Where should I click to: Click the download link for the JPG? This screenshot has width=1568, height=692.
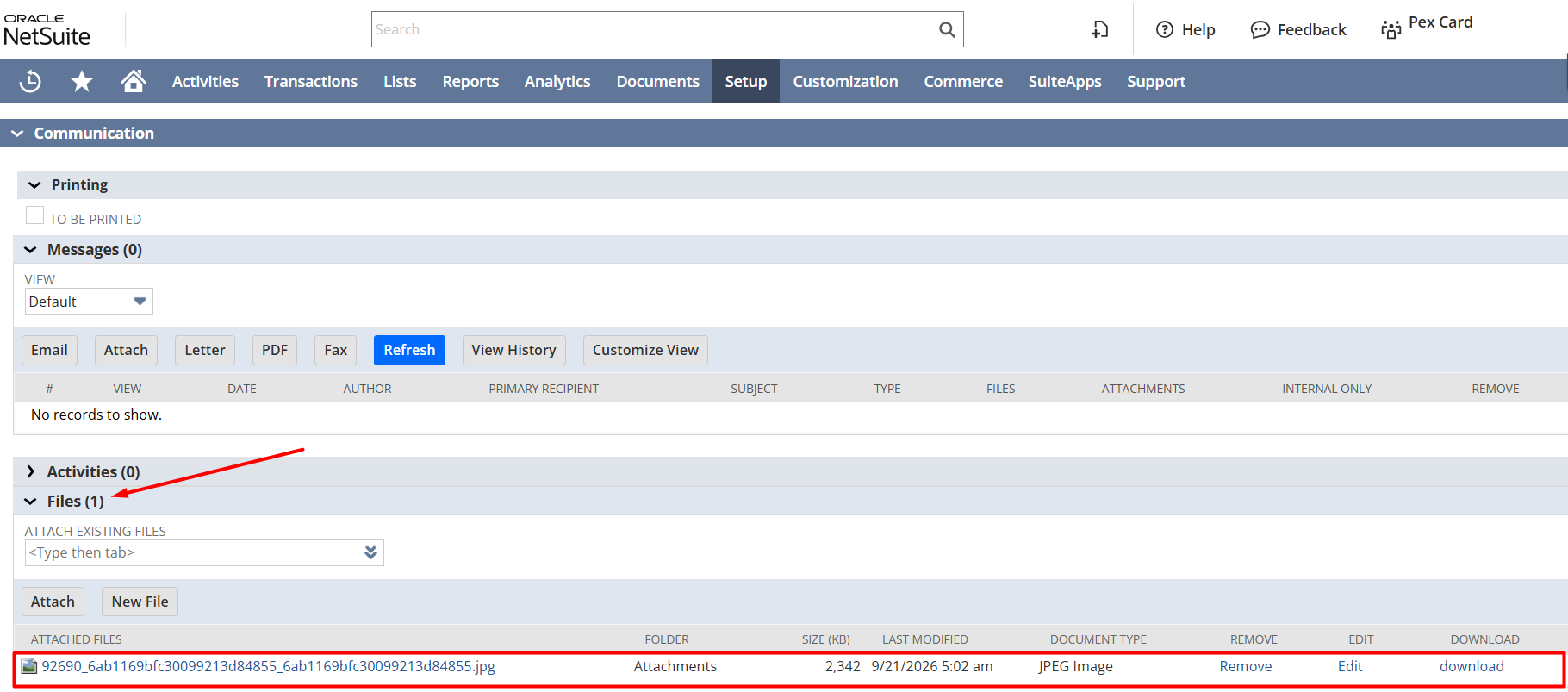(1472, 666)
